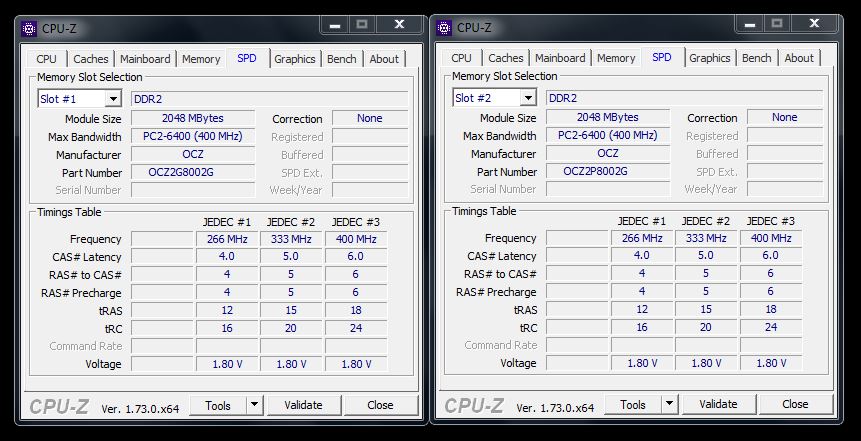Click JEDEC #2 333 MHz frequency in Slot #1 window
This screenshot has width=861, height=441.
click(x=290, y=239)
